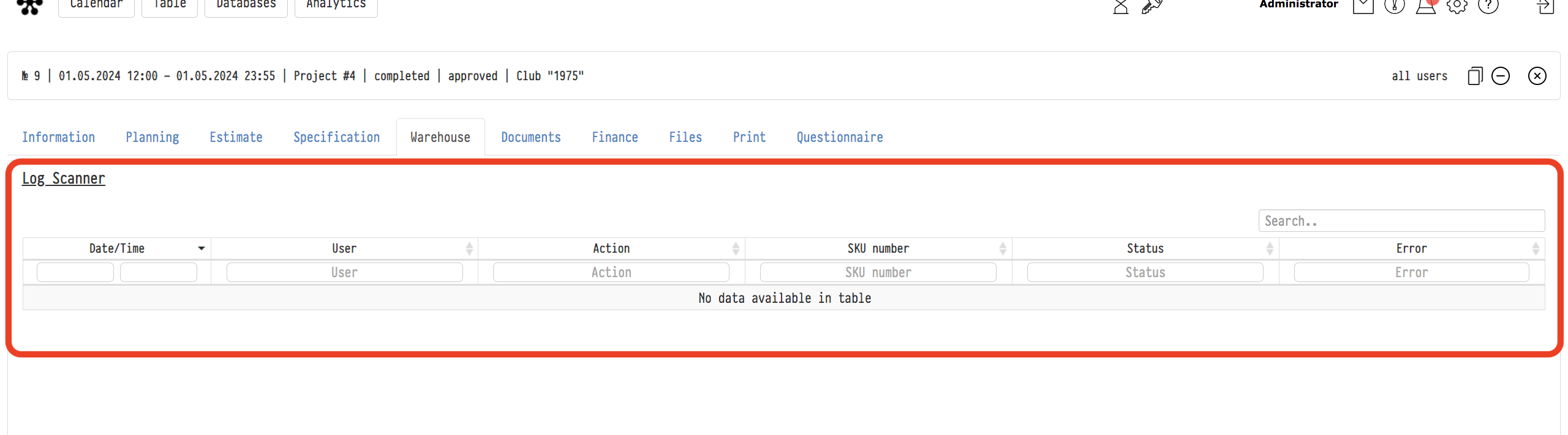Sort the table by Date/Time column
1568x435 pixels.
pos(117,248)
